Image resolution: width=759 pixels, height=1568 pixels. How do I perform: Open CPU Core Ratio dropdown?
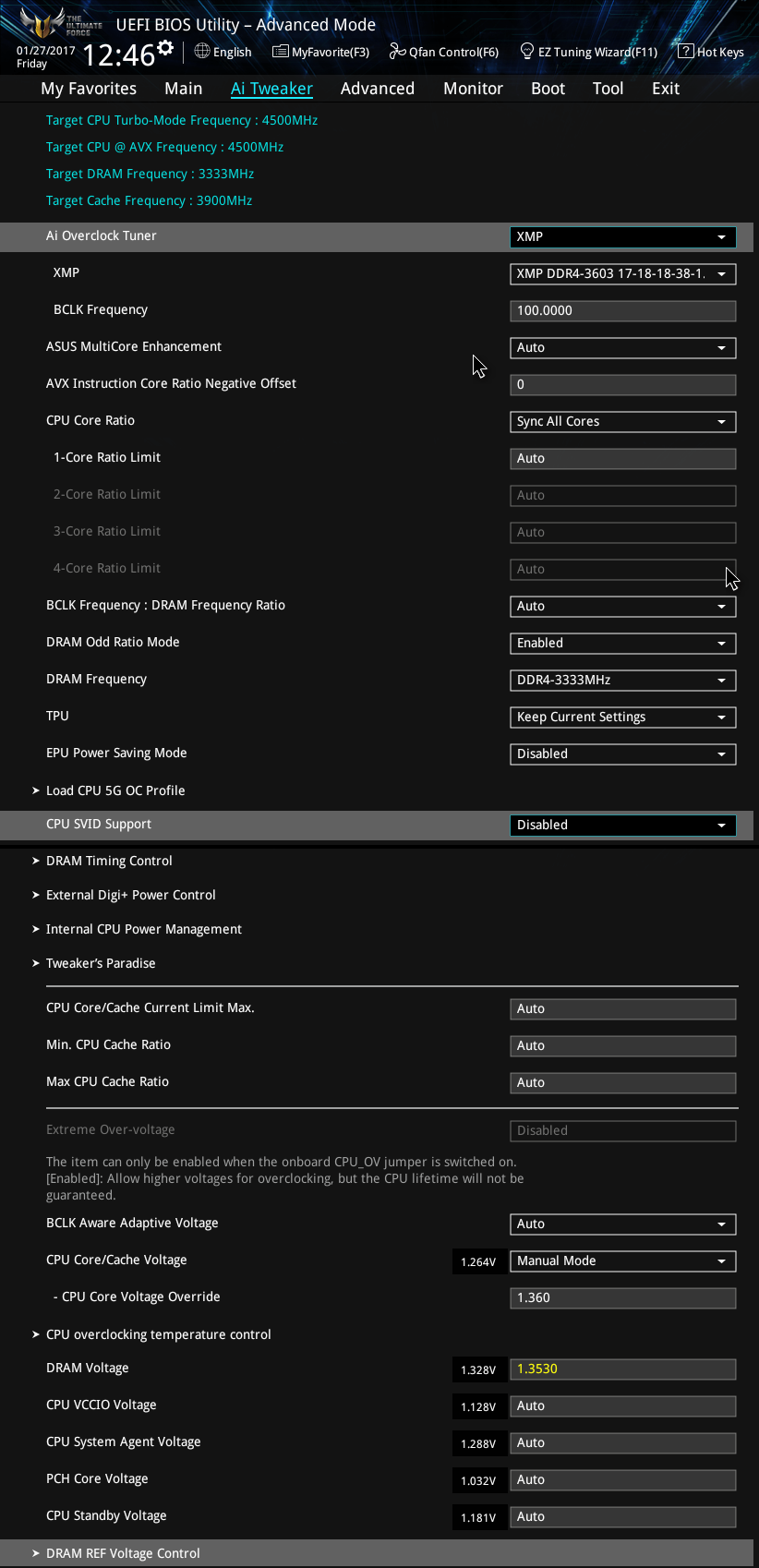(623, 421)
